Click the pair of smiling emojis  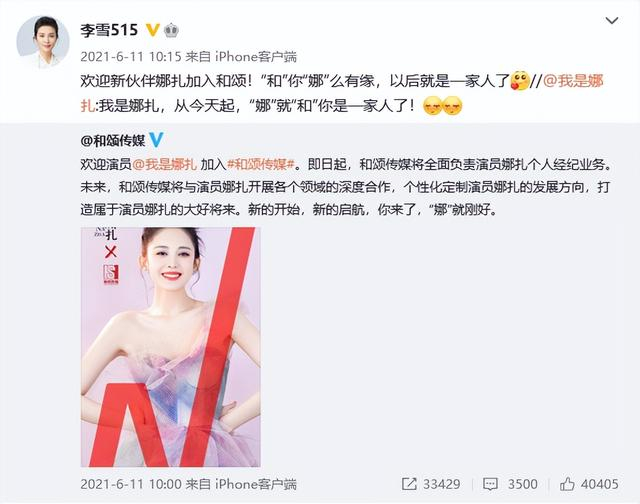[443, 106]
